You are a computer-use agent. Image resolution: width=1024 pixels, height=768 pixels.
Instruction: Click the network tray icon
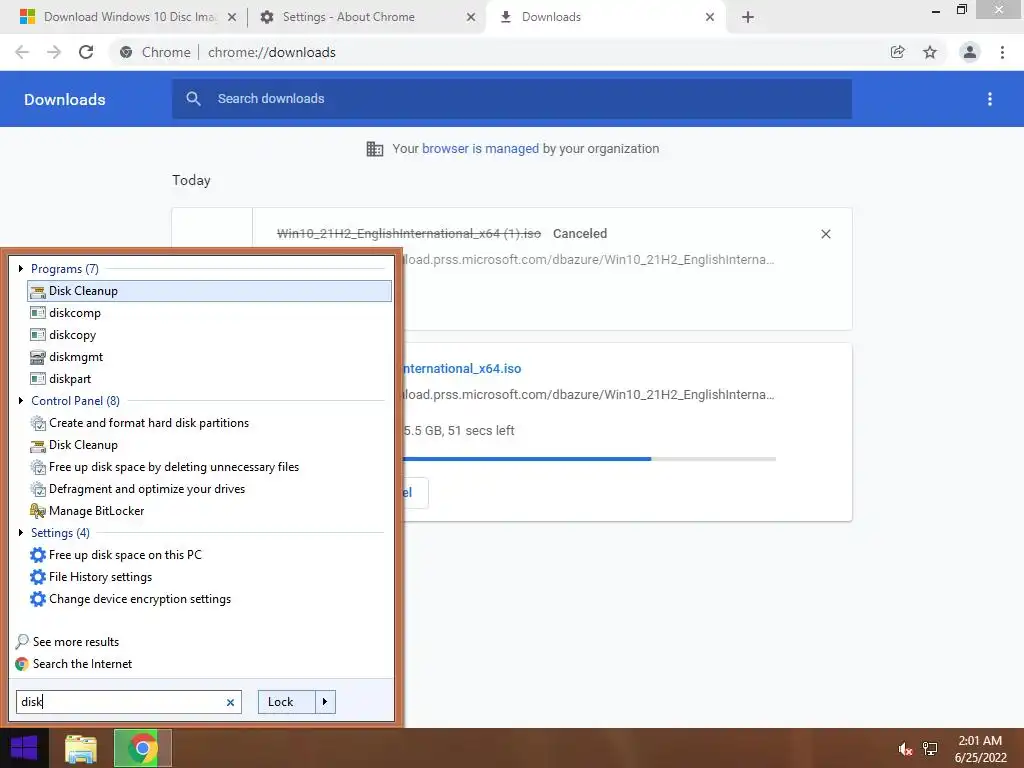930,749
